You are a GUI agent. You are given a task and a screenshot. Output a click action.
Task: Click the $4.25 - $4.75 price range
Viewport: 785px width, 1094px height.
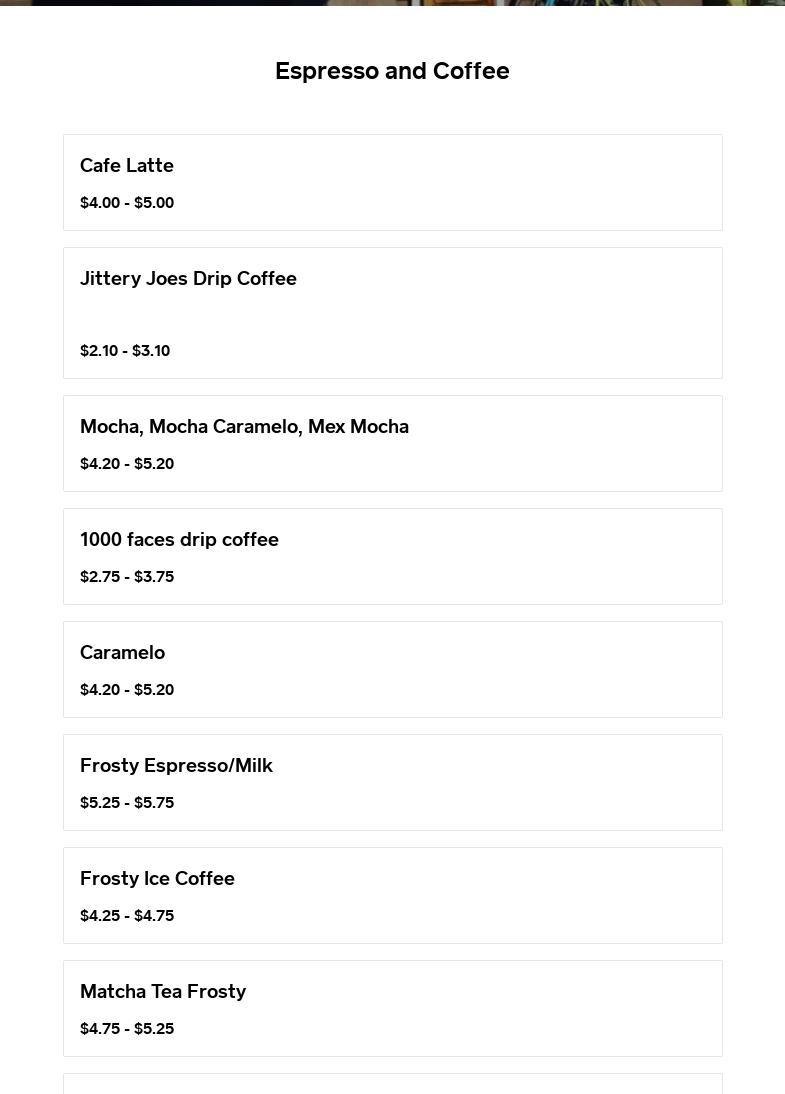tap(127, 916)
